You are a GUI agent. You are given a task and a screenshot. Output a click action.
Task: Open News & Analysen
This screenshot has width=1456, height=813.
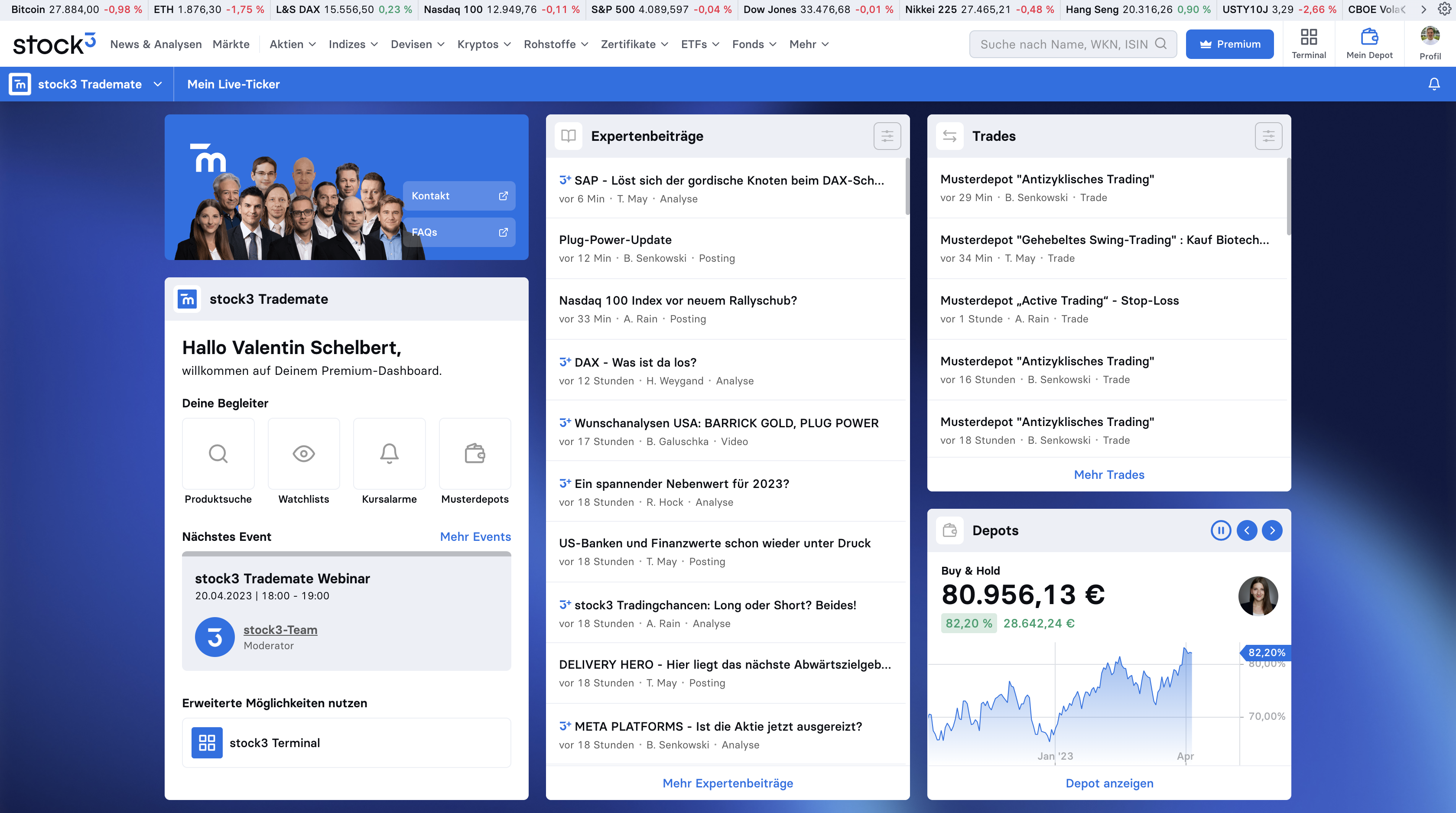156,44
